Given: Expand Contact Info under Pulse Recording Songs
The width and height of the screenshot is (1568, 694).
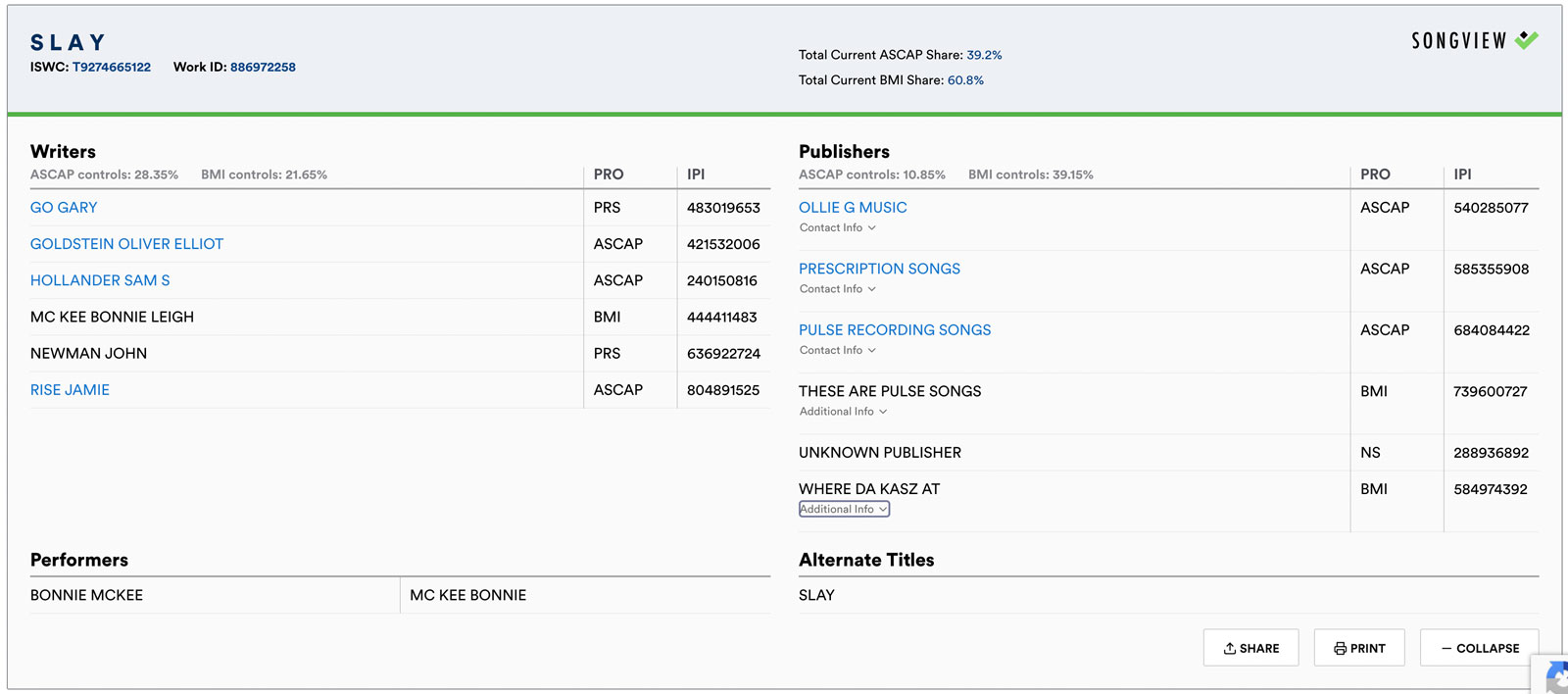Looking at the screenshot, I should [838, 350].
